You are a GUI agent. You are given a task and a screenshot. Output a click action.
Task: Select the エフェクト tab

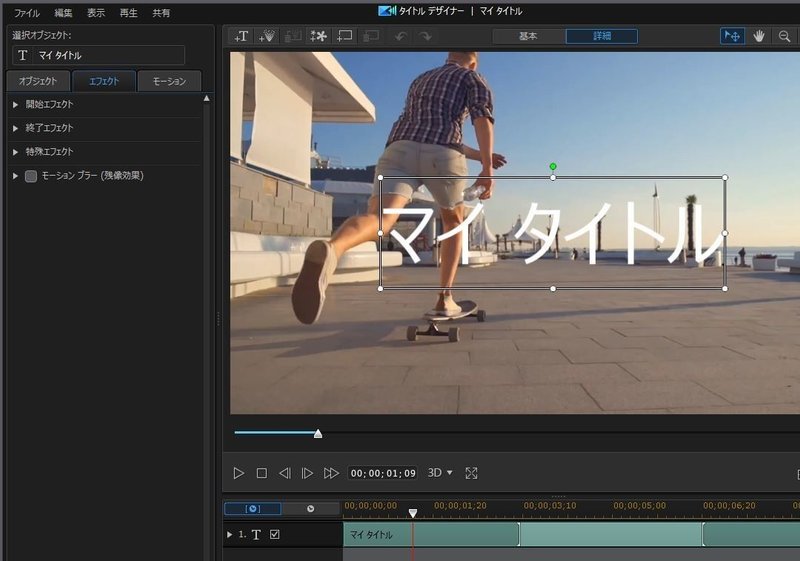104,81
